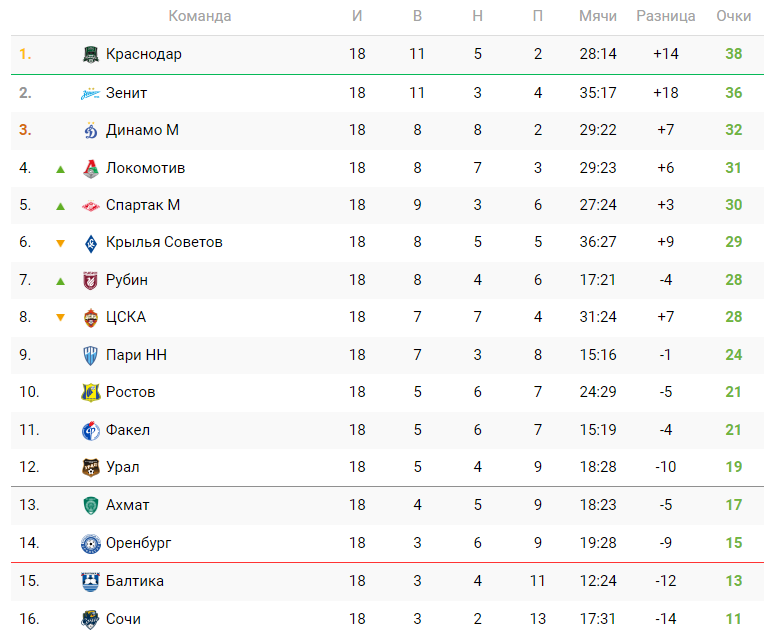766x634 pixels.
Task: Open the Факел team link
Action: tap(128, 430)
